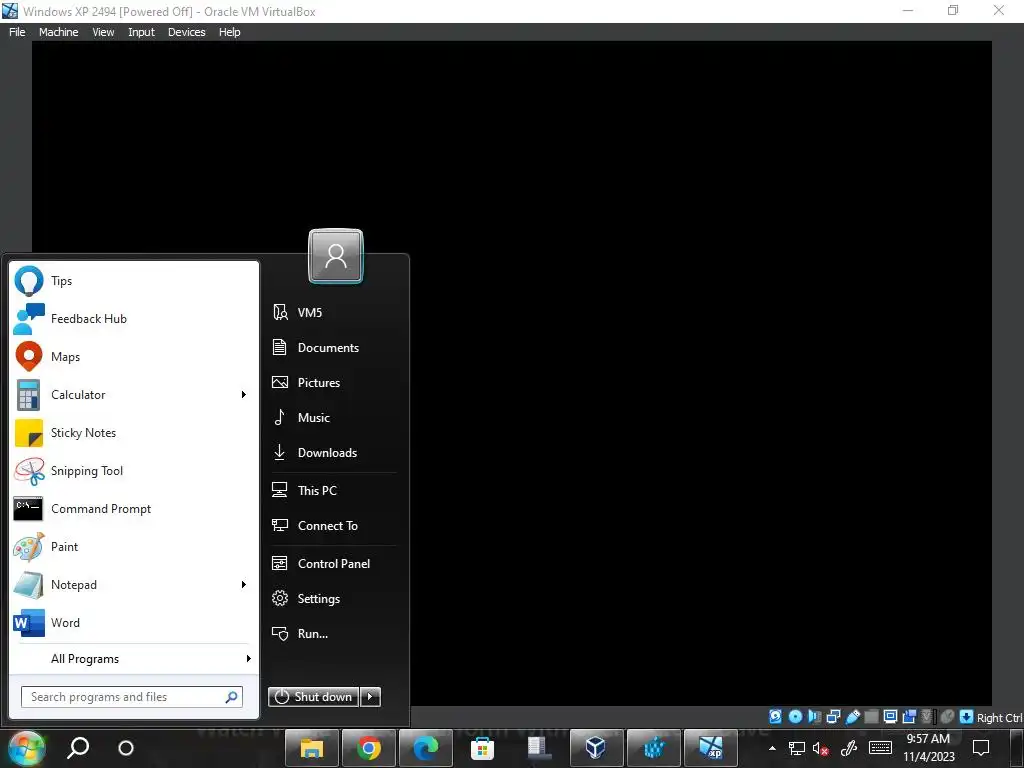Click the magnifier in the start menu search box
Viewport: 1024px width, 768px height.
tap(231, 697)
